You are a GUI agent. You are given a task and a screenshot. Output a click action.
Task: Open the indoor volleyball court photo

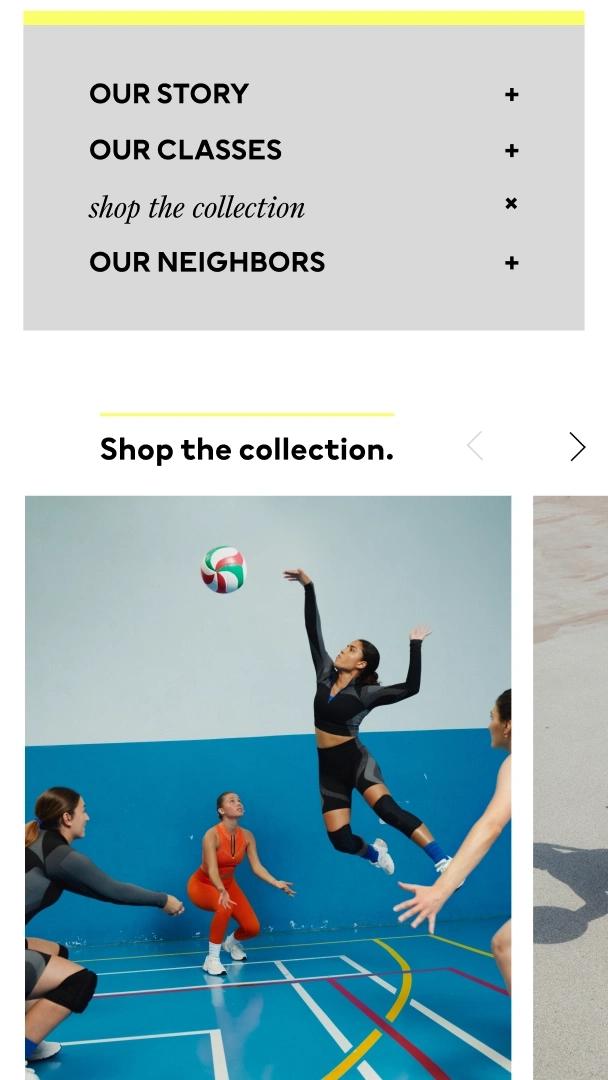coord(268,788)
